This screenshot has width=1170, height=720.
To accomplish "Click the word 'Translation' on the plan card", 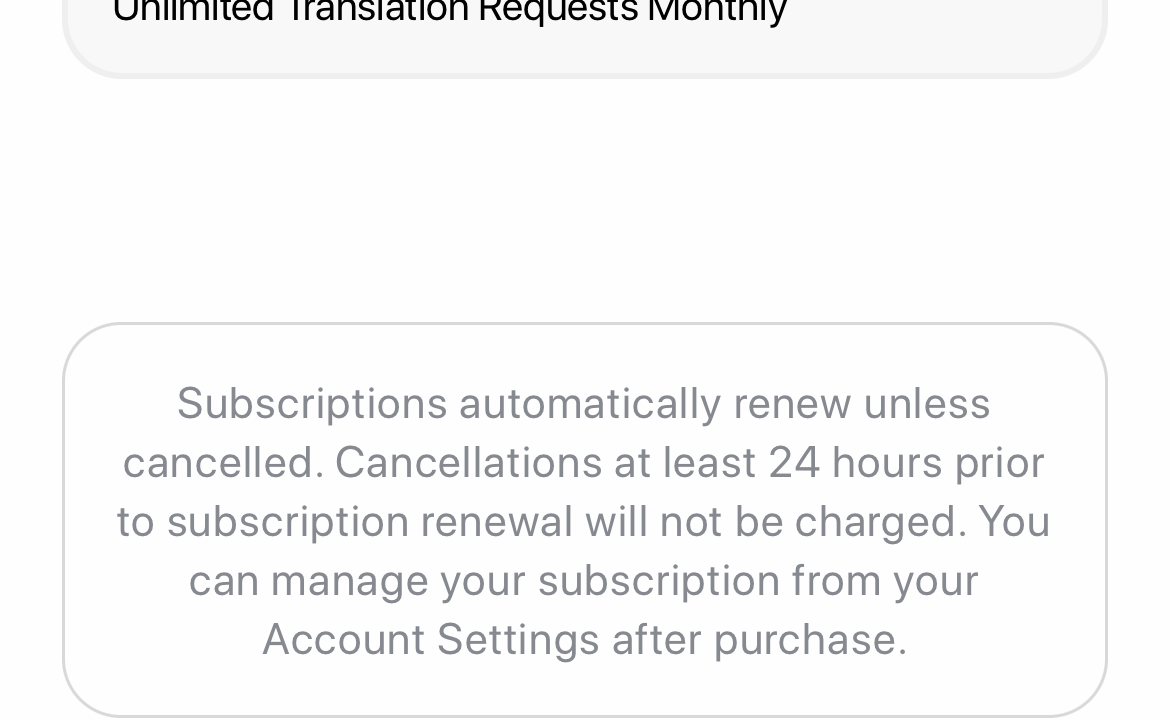I will click(x=376, y=11).
